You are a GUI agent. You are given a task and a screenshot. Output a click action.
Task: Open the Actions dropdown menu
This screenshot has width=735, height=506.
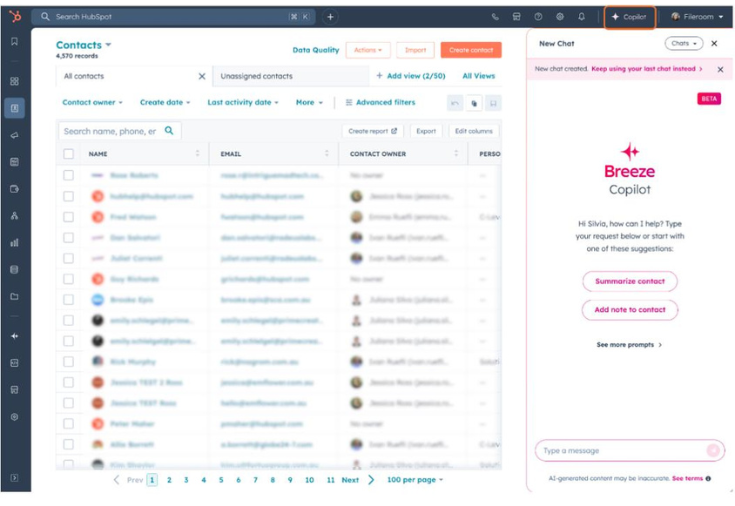(367, 50)
